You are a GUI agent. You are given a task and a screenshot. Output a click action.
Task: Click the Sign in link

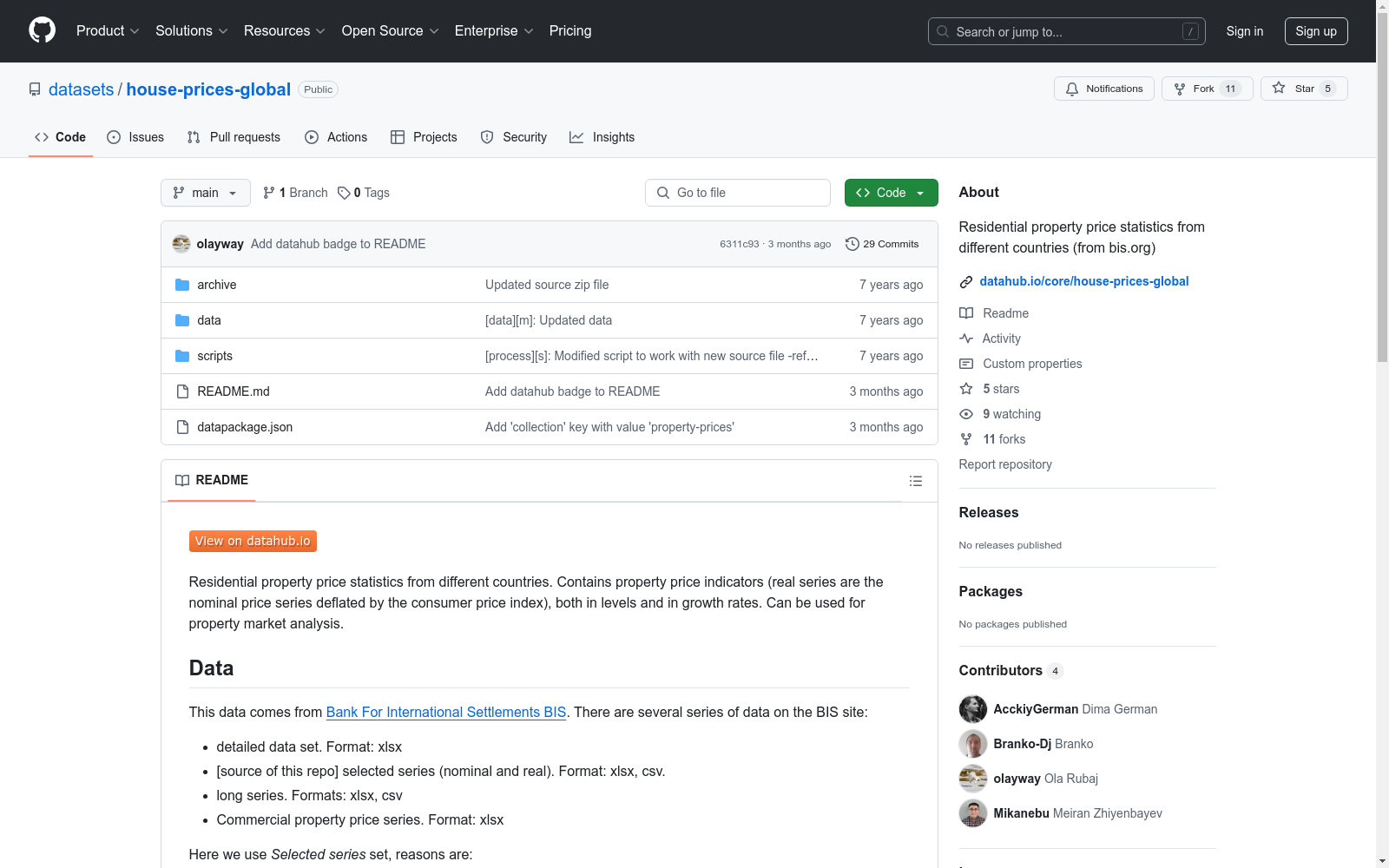[1245, 31]
